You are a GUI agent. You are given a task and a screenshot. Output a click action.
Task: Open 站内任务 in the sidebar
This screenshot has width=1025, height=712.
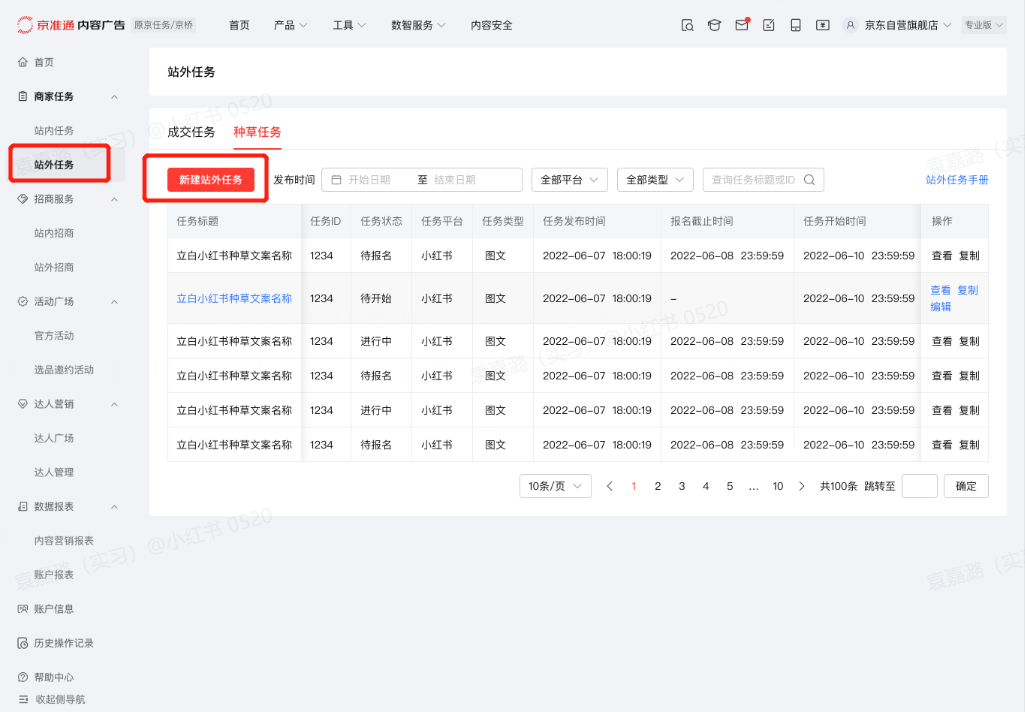point(54,131)
